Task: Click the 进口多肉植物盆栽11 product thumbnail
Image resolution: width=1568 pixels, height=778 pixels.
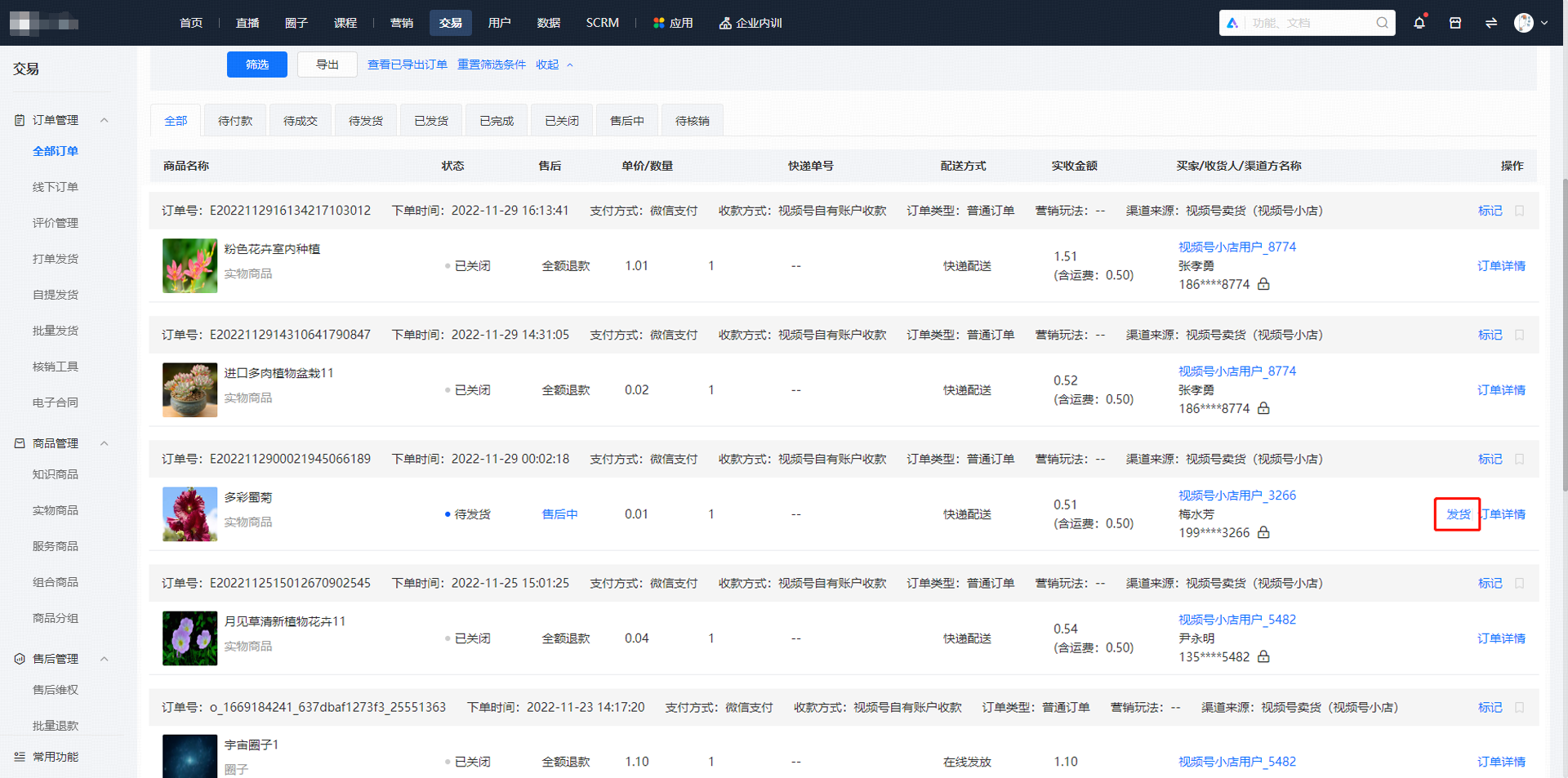Action: coord(189,390)
